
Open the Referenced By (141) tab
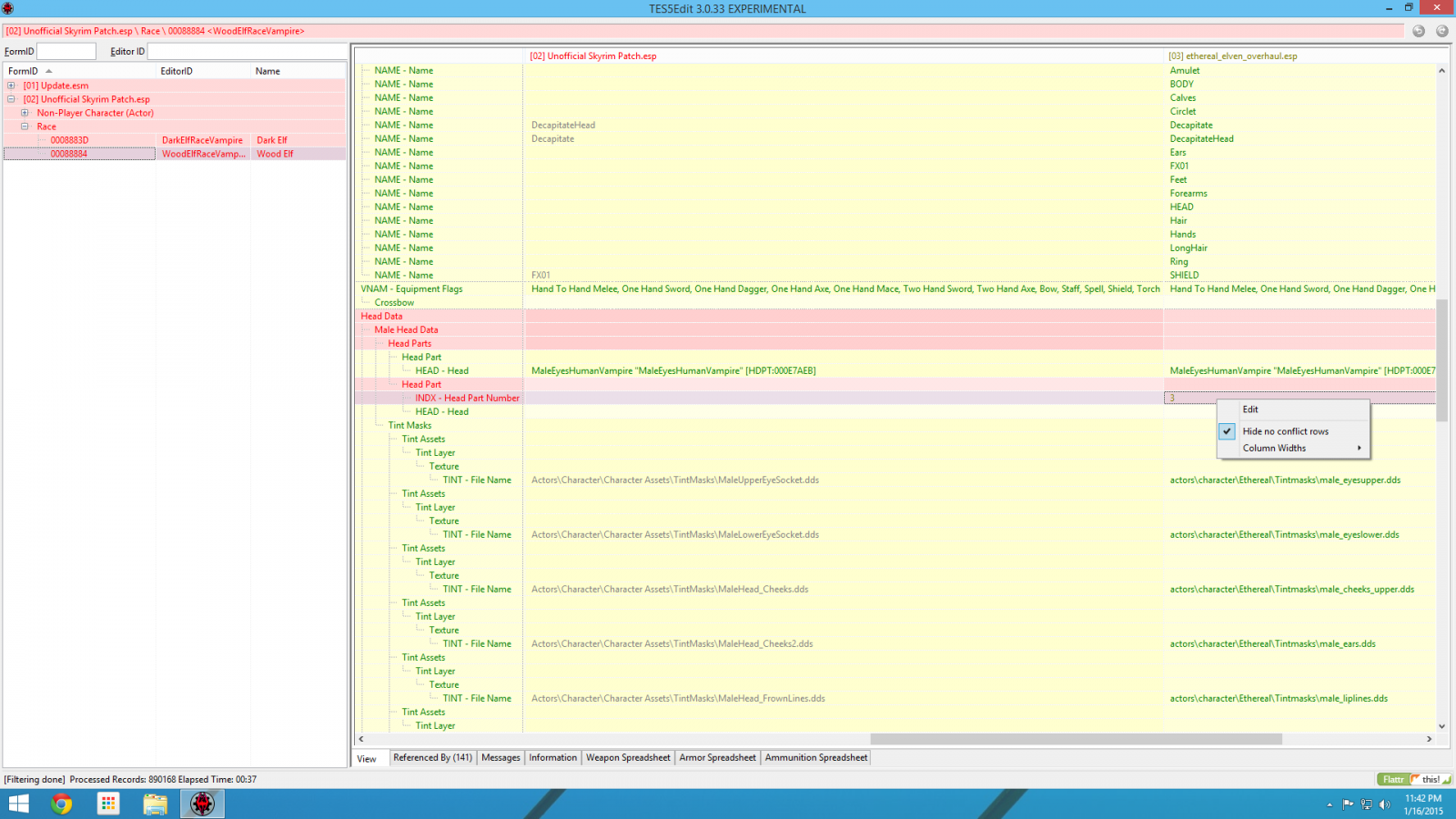tap(432, 757)
